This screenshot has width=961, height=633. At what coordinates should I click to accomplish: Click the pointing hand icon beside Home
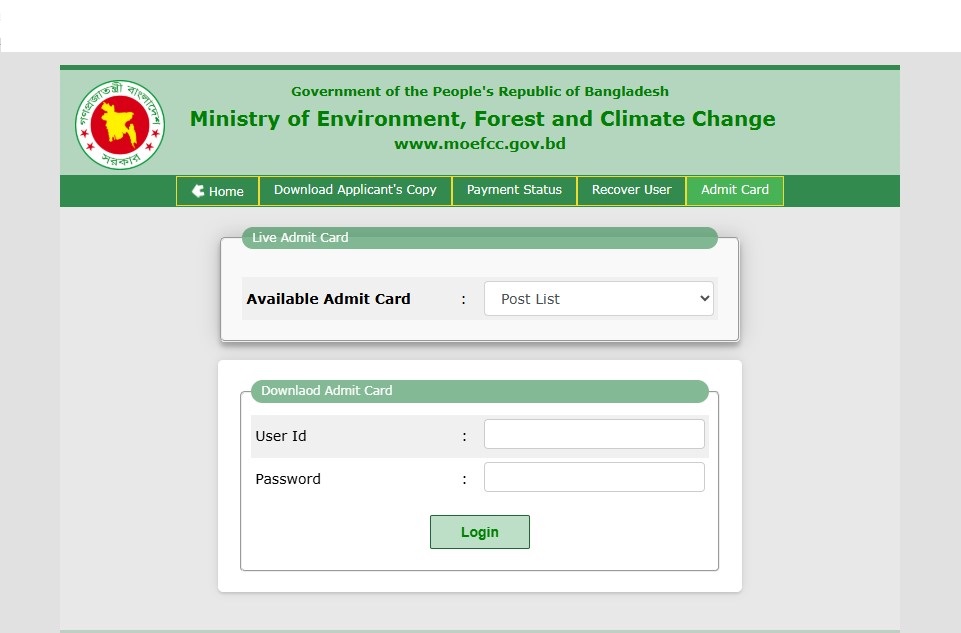(198, 191)
